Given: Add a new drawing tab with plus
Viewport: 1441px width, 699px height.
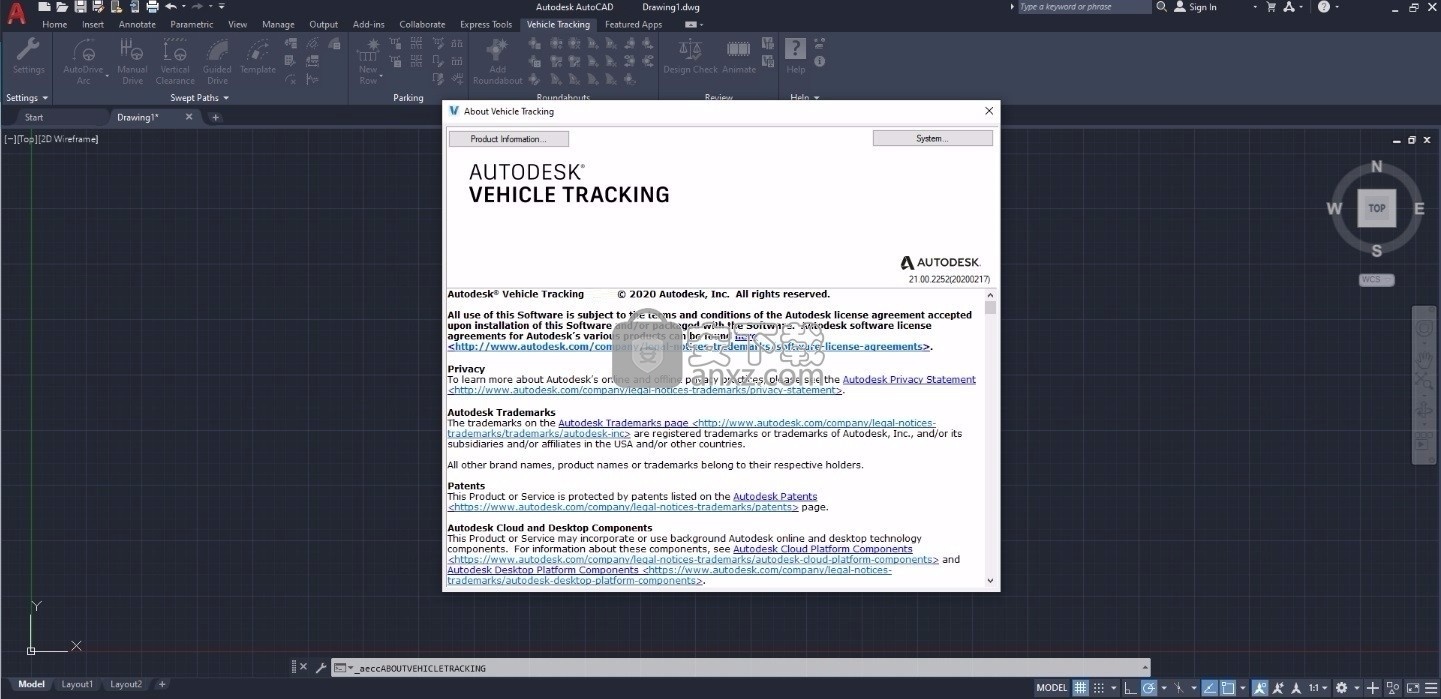Looking at the screenshot, I should coord(214,117).
